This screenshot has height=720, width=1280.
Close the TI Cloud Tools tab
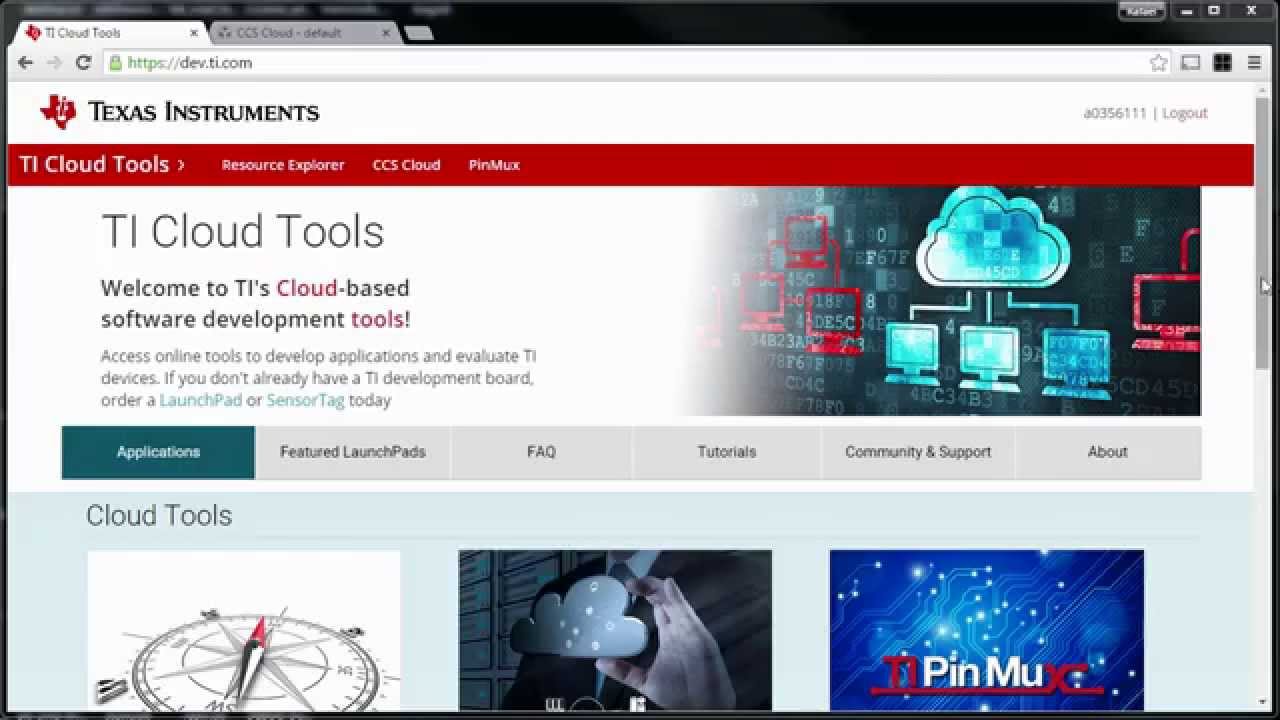(194, 33)
